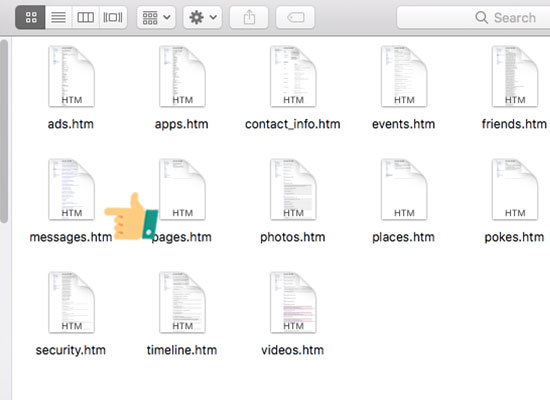This screenshot has width=550, height=400.
Task: Select the security.htm file icon
Action: point(72,302)
